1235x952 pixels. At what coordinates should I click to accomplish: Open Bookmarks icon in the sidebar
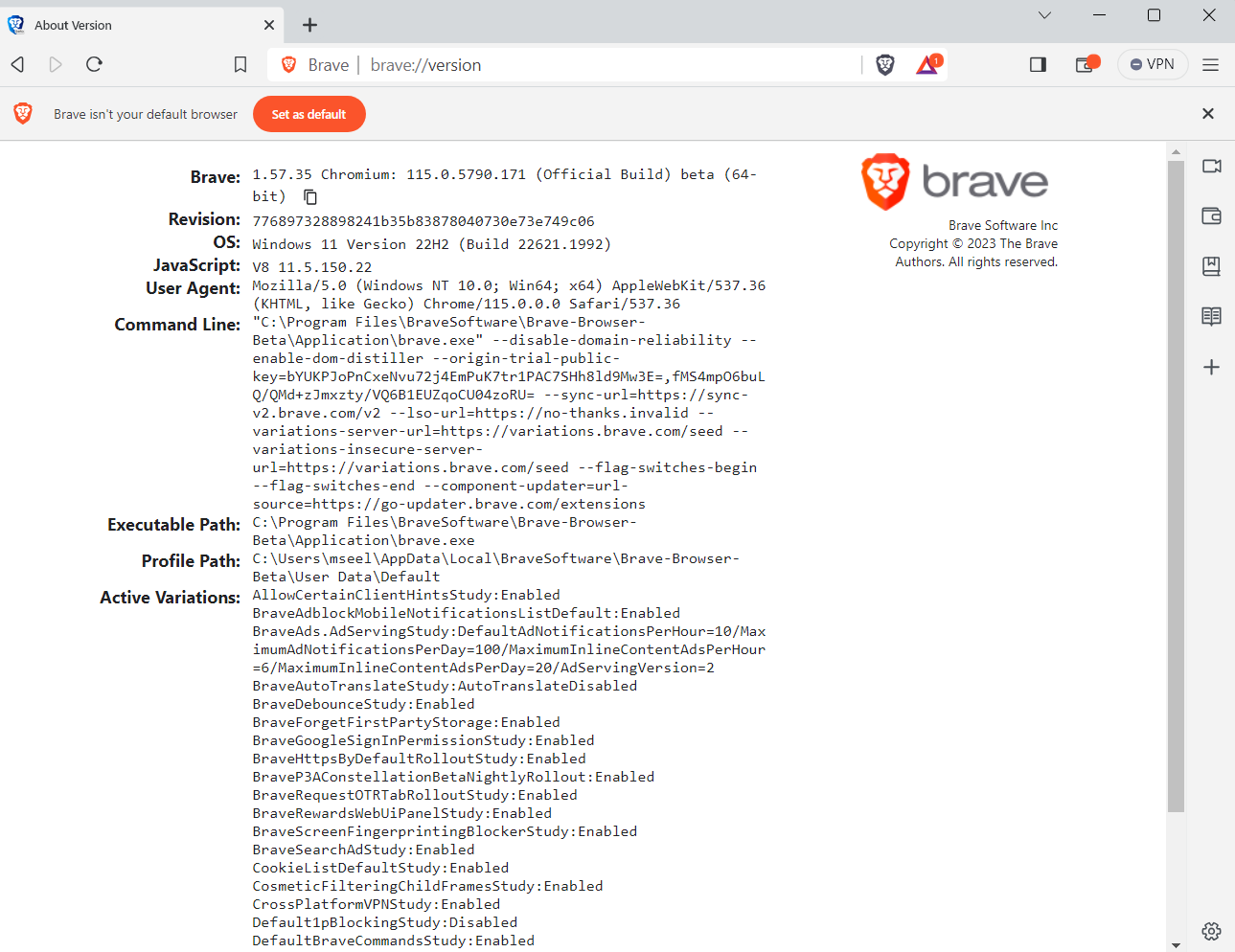(x=1211, y=265)
